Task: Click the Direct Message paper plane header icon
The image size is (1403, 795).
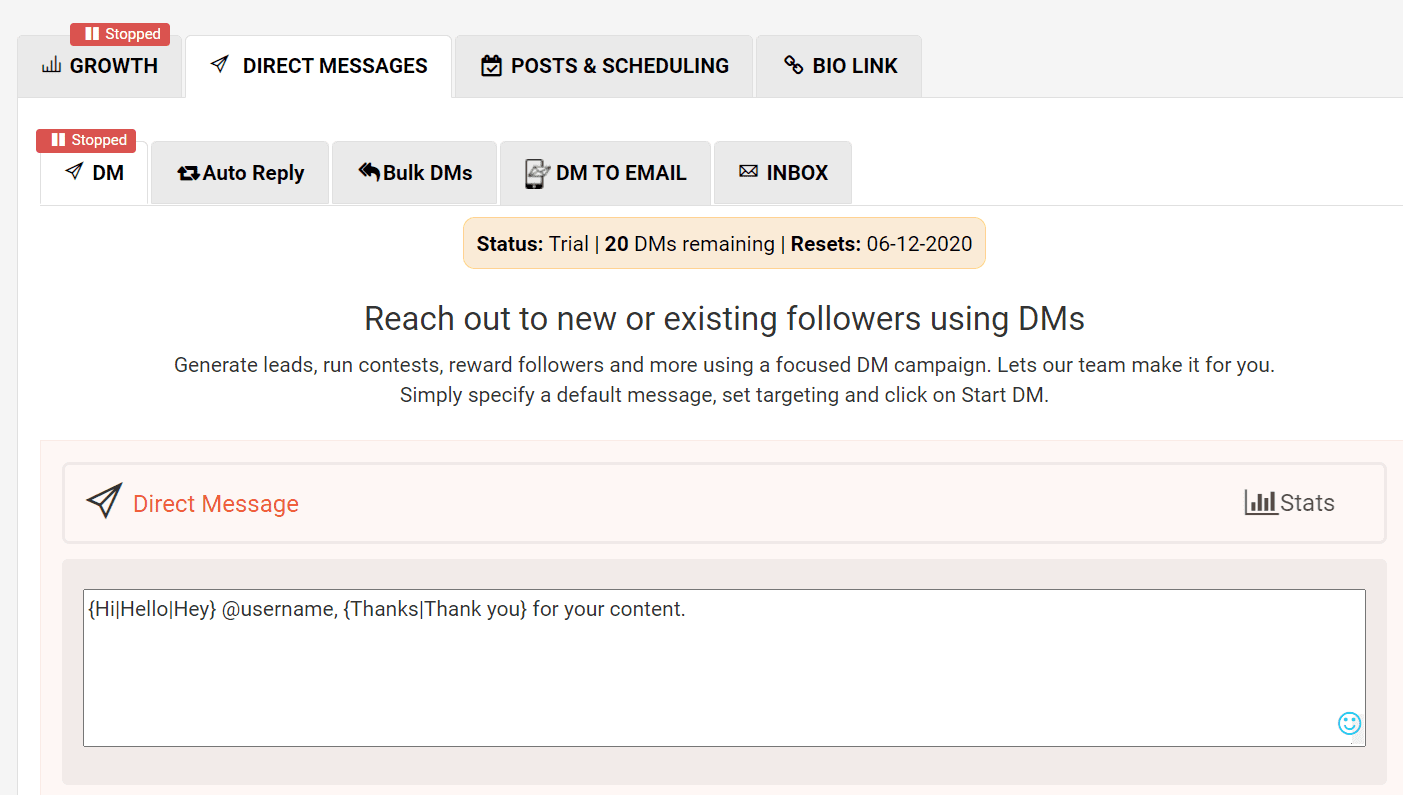Action: pos(103,502)
